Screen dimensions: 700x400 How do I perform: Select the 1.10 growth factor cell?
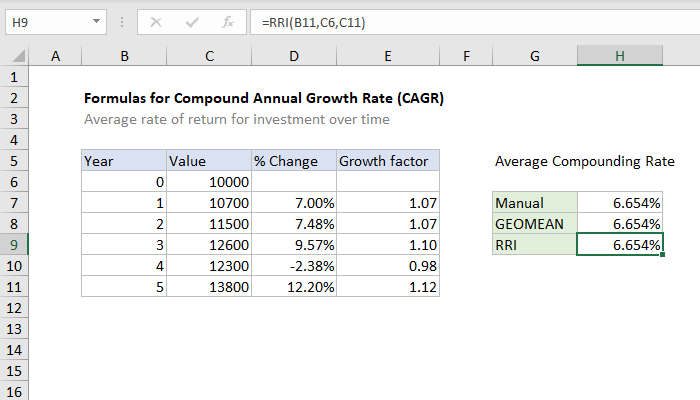coord(388,245)
